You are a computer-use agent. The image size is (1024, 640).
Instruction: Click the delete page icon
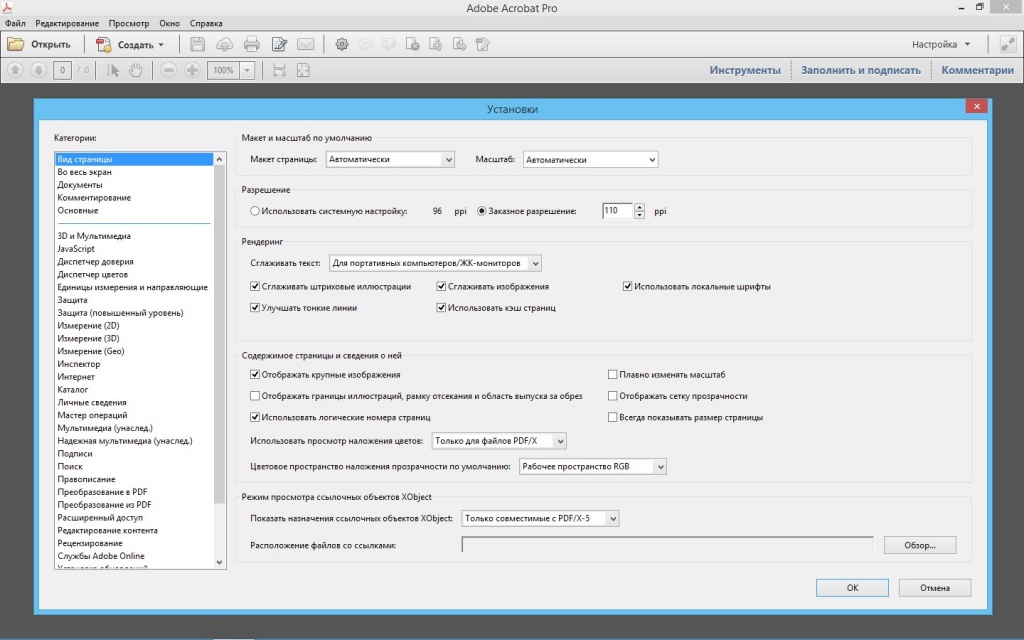412,44
